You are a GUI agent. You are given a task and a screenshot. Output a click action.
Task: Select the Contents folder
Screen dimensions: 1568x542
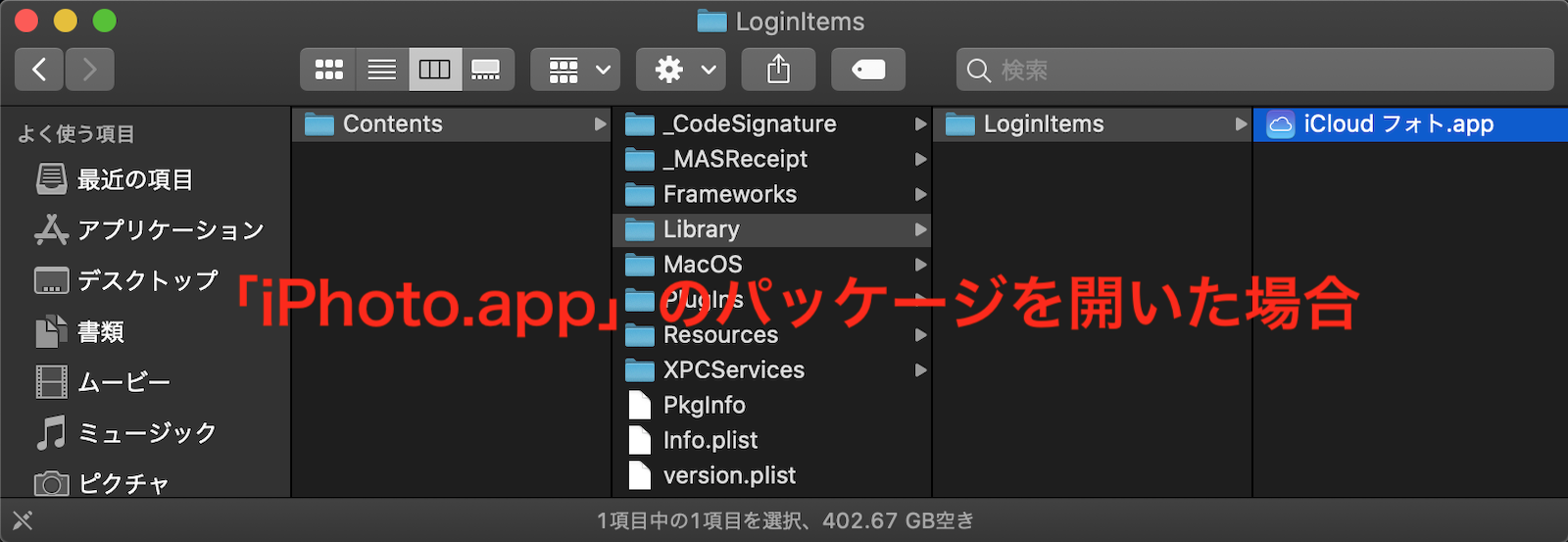pyautogui.click(x=451, y=124)
